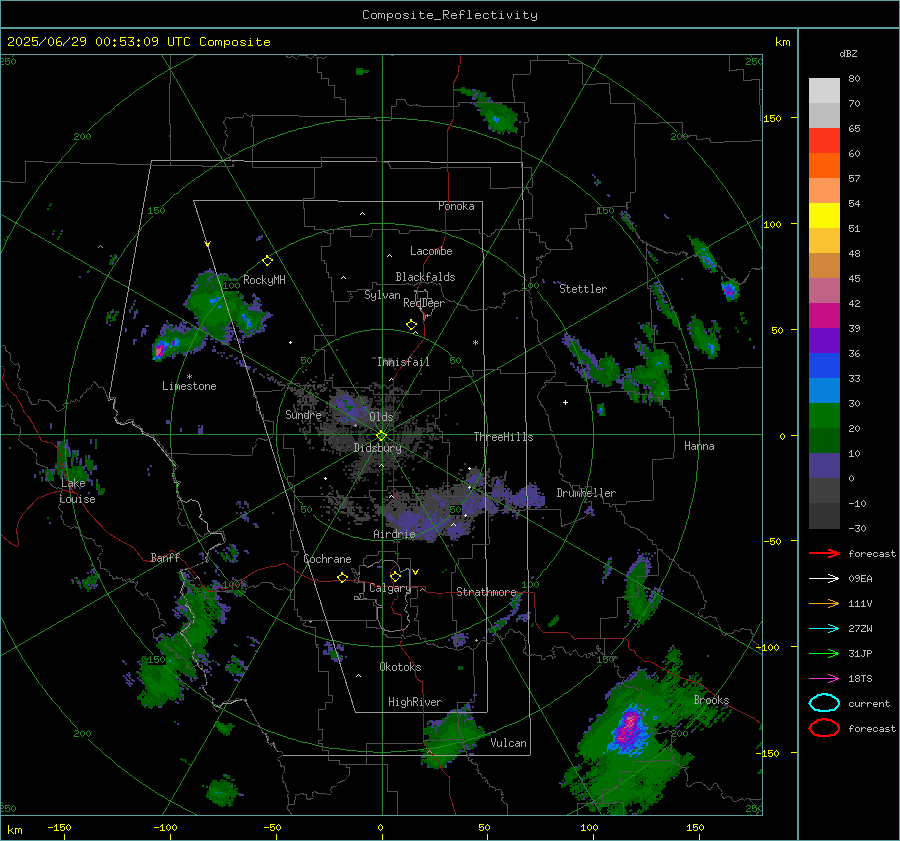The width and height of the screenshot is (900, 841).
Task: Click the white asterisk above Limestone label
Action: (189, 377)
